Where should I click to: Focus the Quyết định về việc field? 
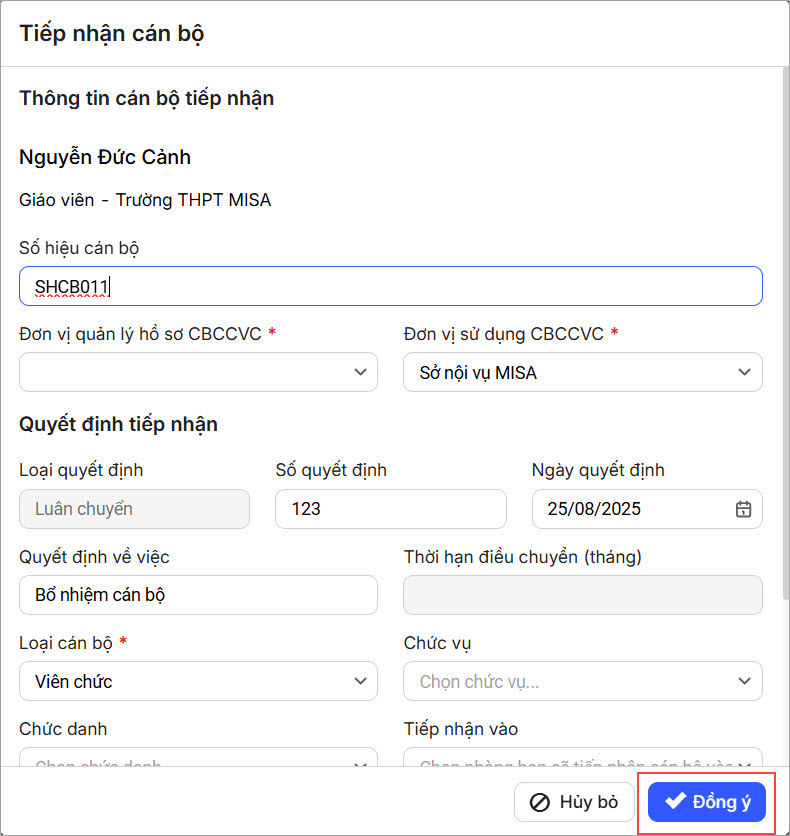tap(198, 595)
